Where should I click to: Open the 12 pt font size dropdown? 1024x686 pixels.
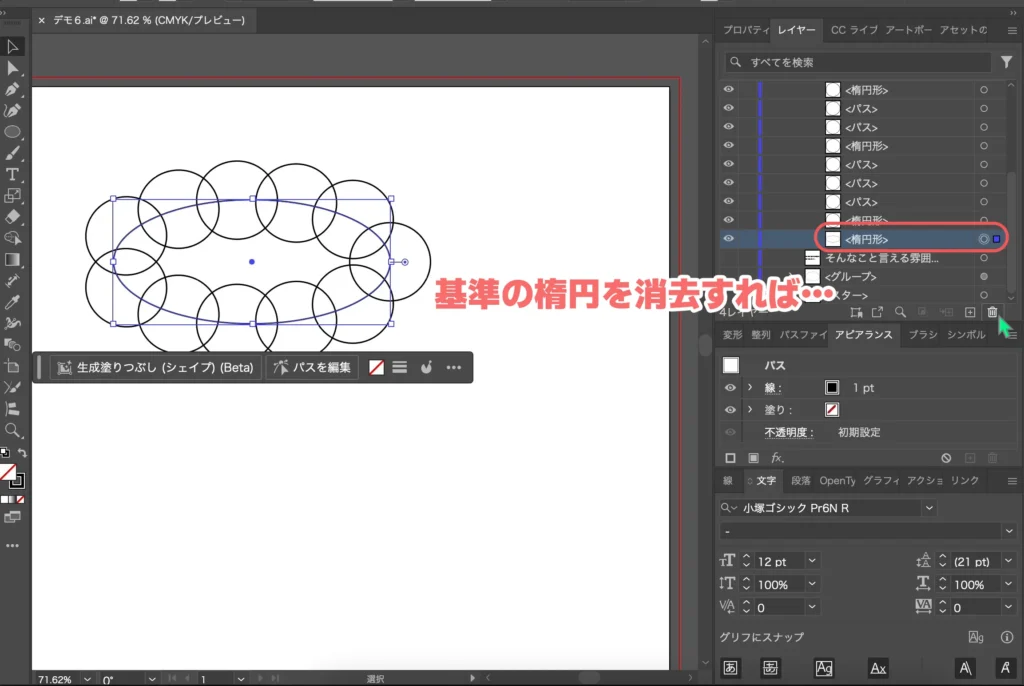[x=811, y=562]
